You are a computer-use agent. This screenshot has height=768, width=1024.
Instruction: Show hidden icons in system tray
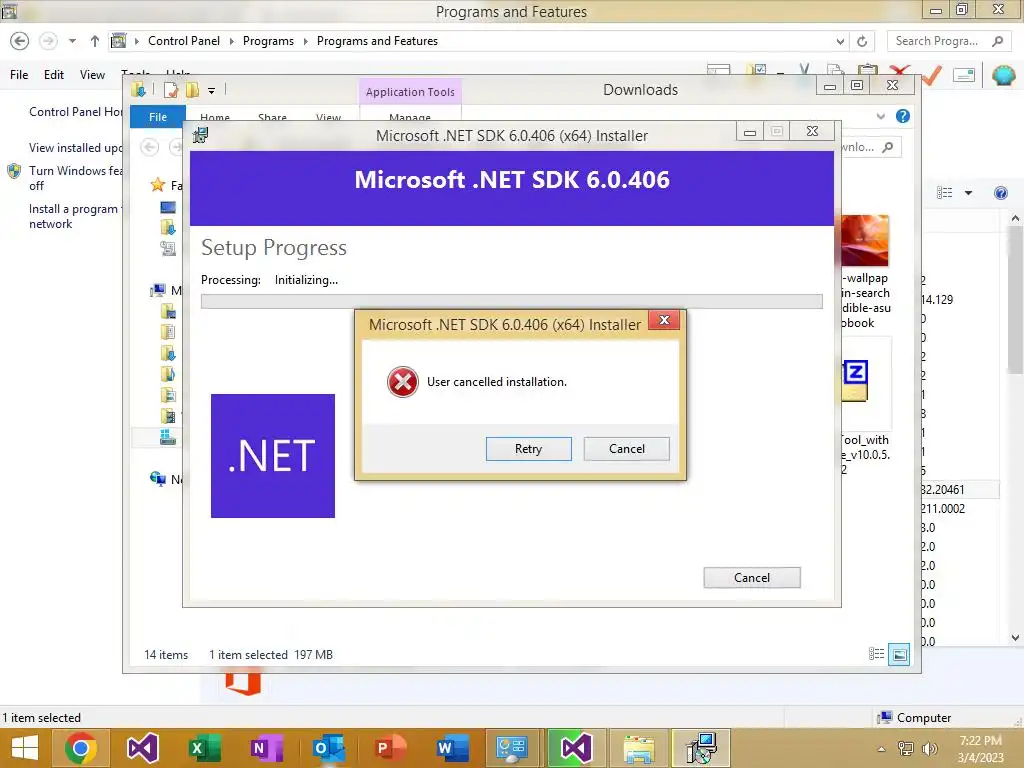click(881, 749)
